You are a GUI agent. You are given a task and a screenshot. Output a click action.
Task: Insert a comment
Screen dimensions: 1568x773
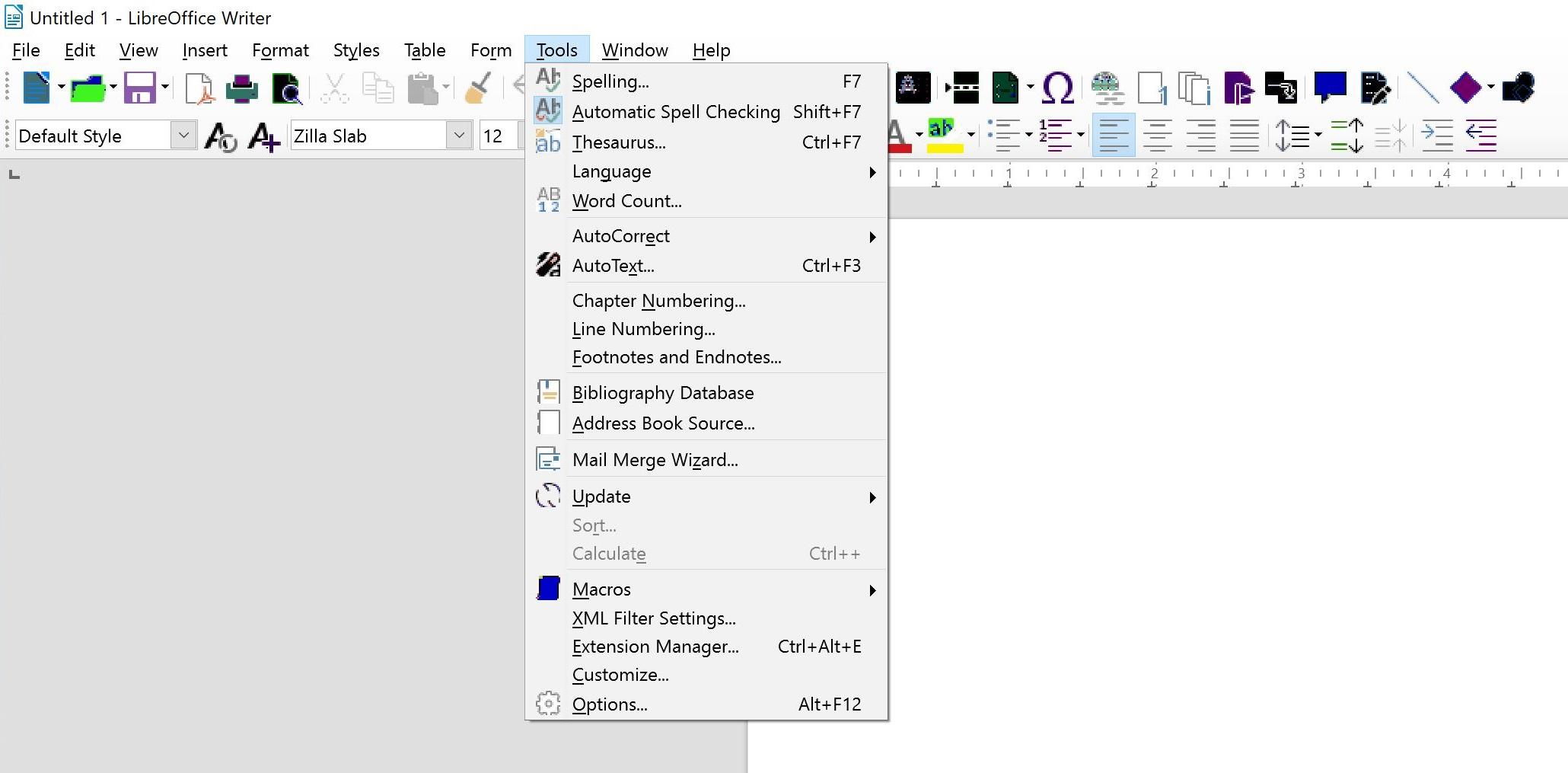pyautogui.click(x=1330, y=86)
